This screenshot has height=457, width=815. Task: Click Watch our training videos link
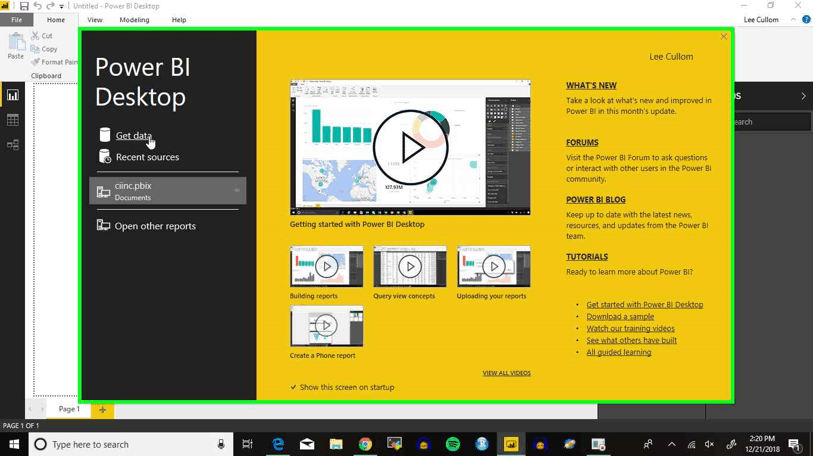(x=630, y=329)
